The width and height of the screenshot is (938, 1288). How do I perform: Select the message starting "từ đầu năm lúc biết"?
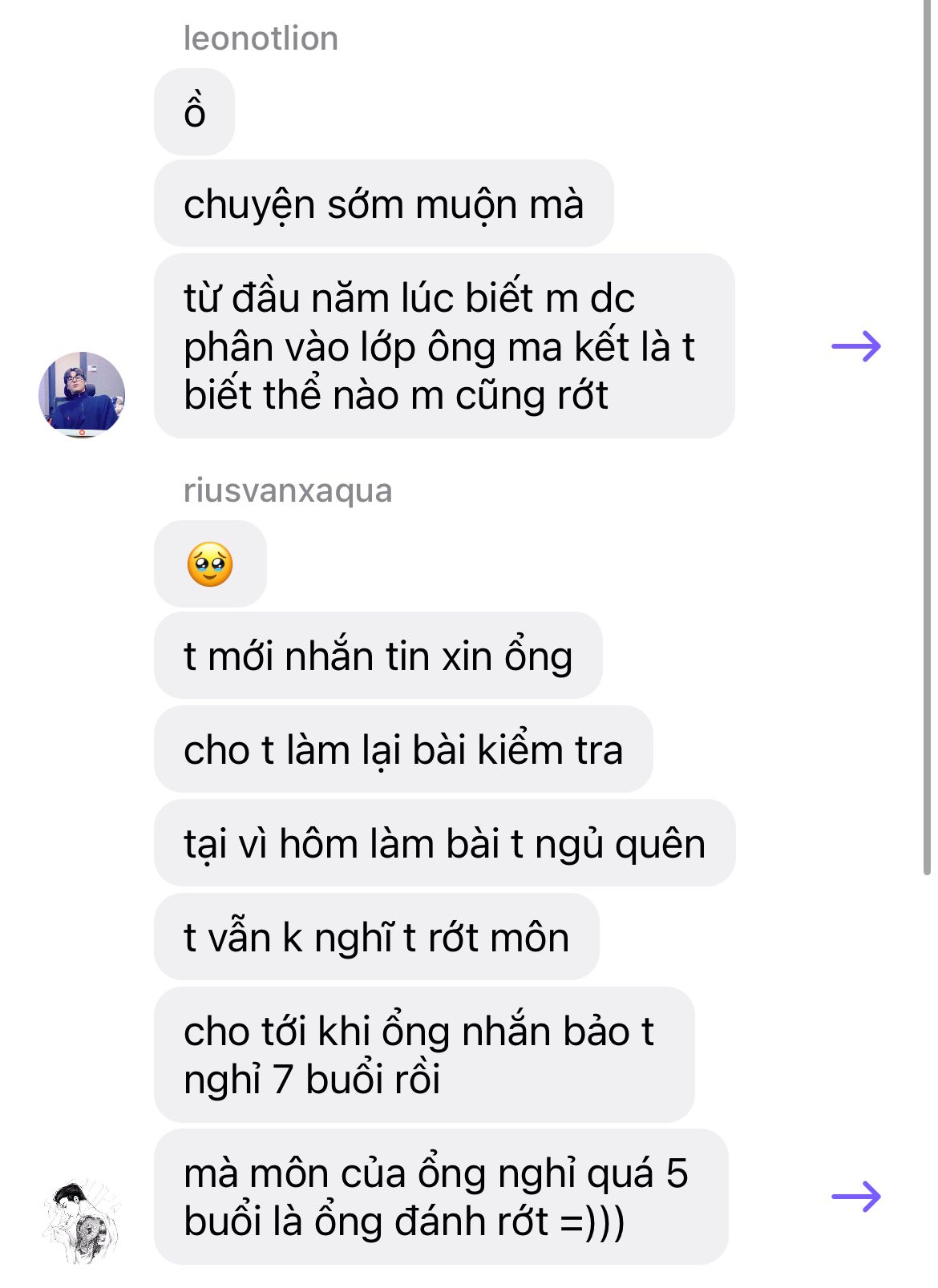click(444, 346)
